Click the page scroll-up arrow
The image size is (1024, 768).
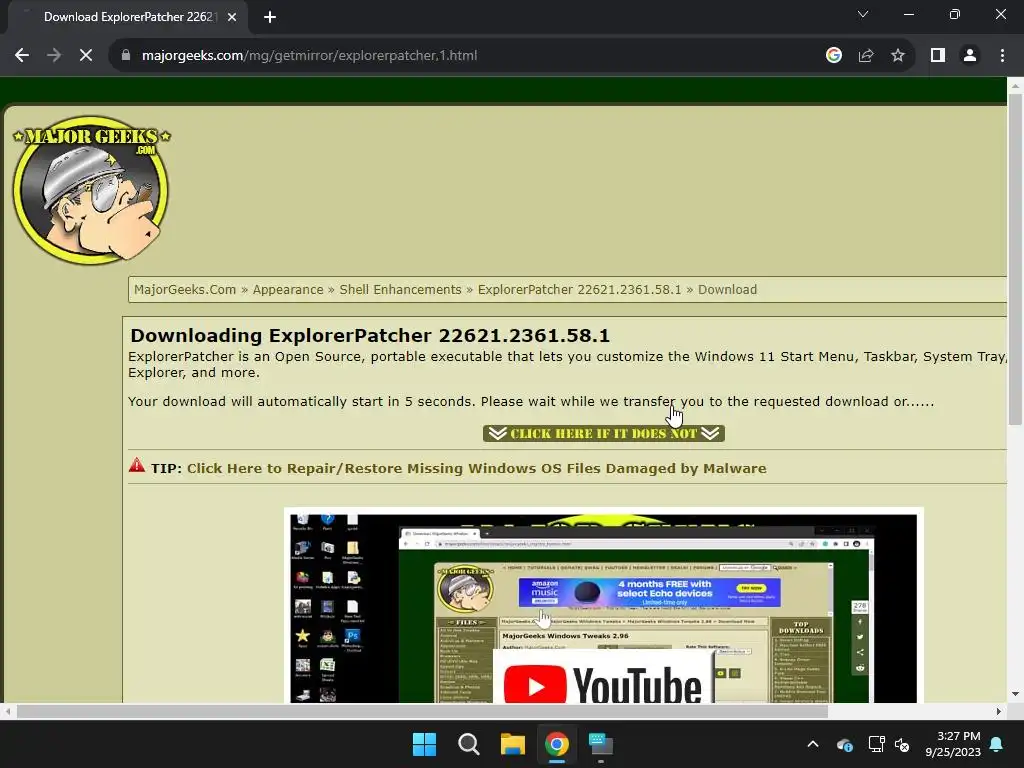[x=1015, y=86]
